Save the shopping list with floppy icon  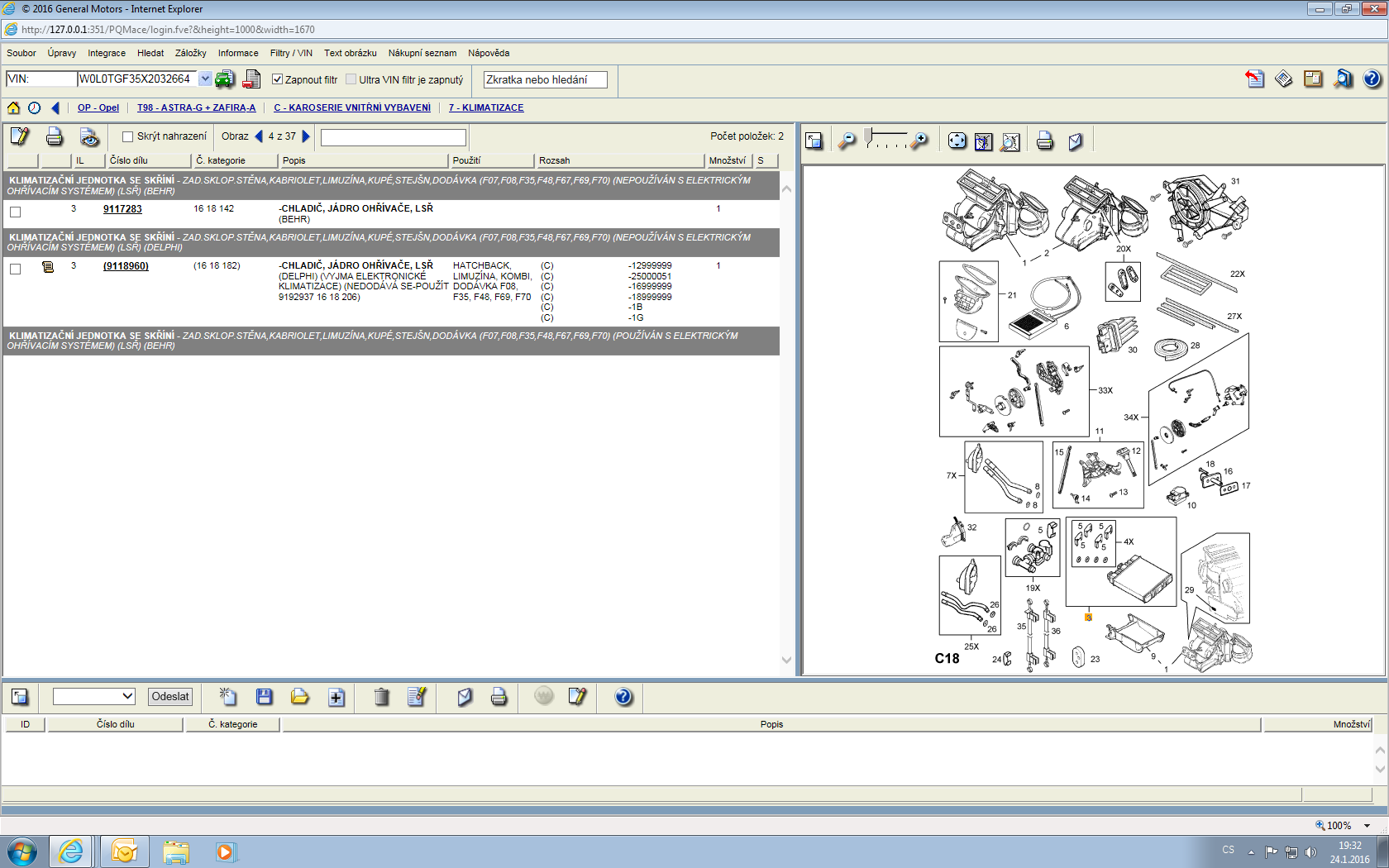[x=265, y=697]
